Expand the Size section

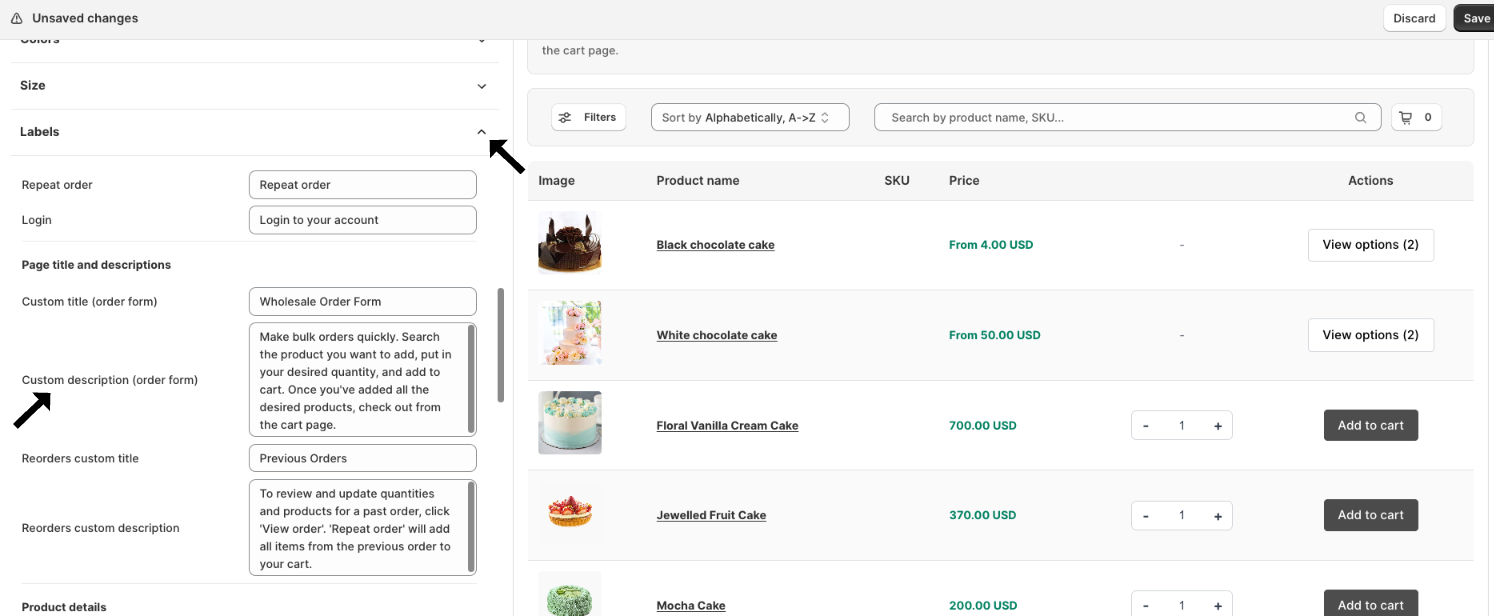click(481, 86)
